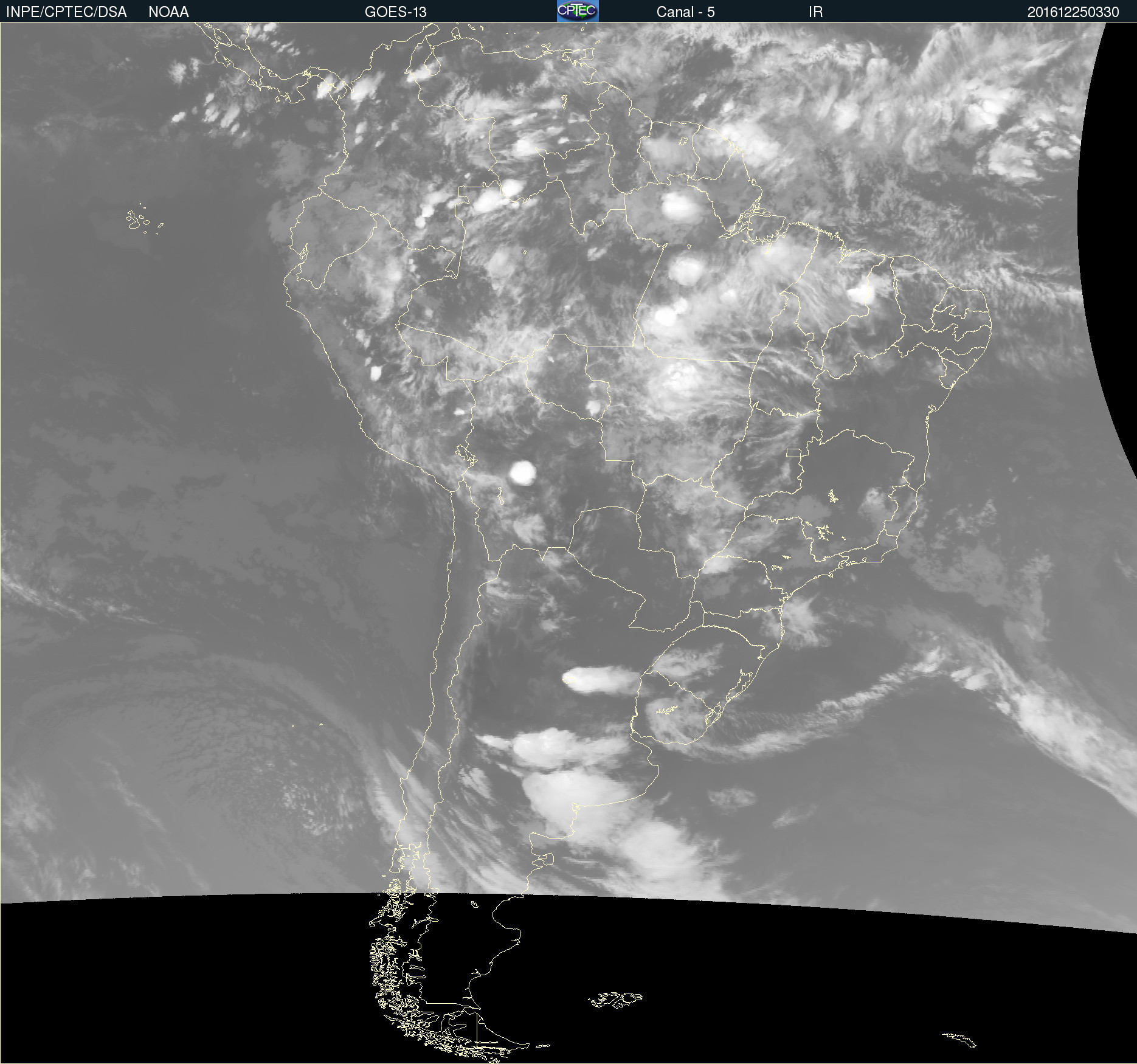Click the IR label in header

pos(816,12)
